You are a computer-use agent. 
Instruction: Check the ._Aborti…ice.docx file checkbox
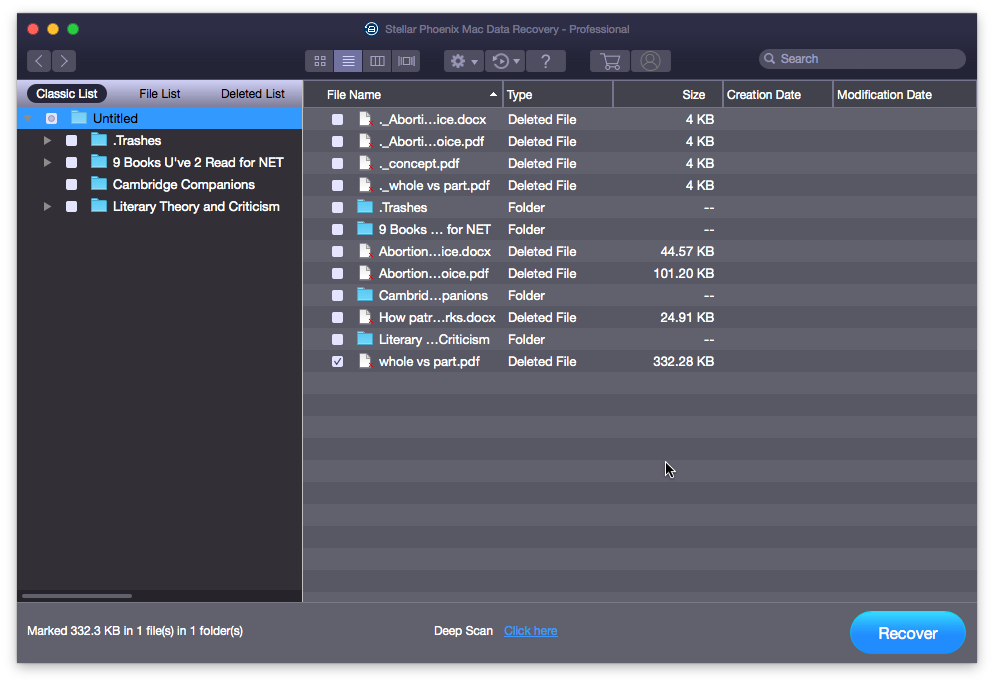[337, 119]
